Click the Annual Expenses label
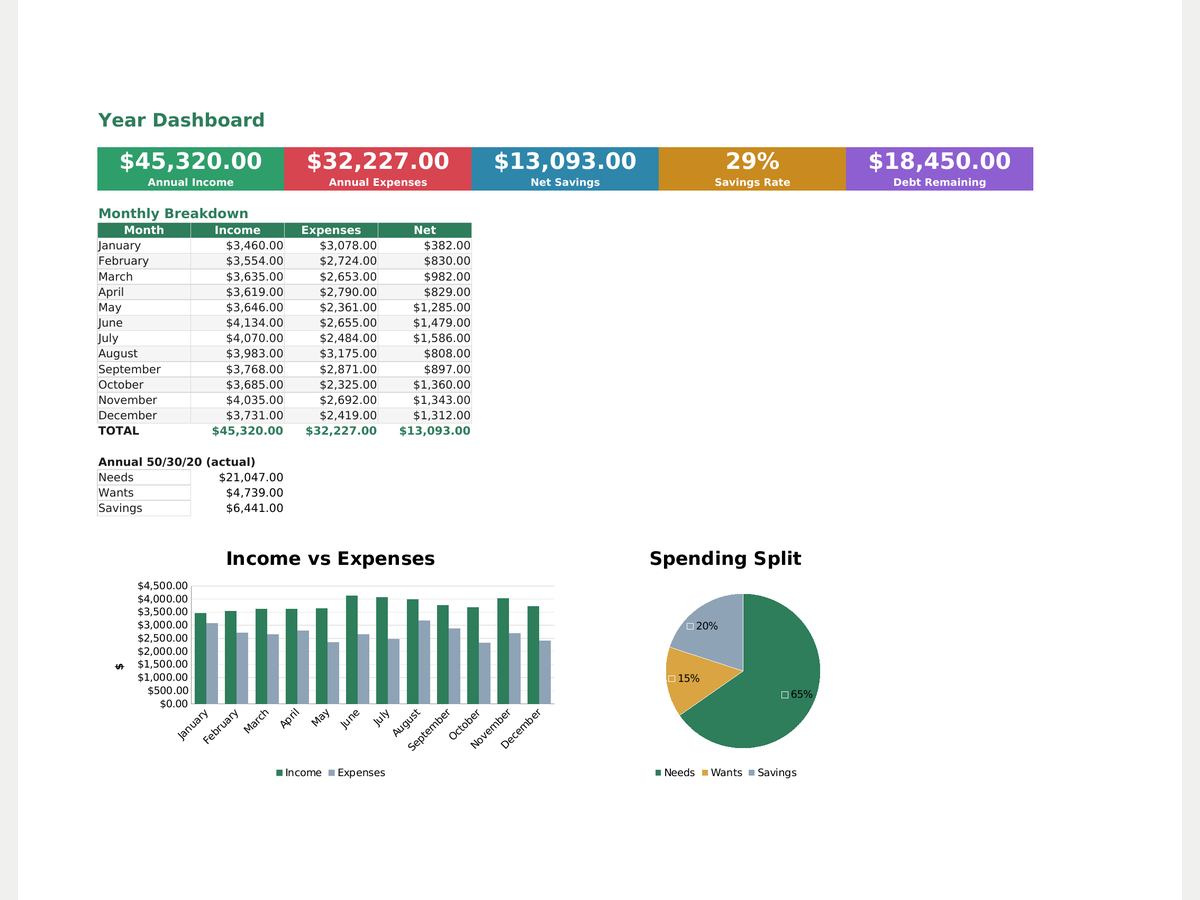1200x900 pixels. click(x=378, y=183)
